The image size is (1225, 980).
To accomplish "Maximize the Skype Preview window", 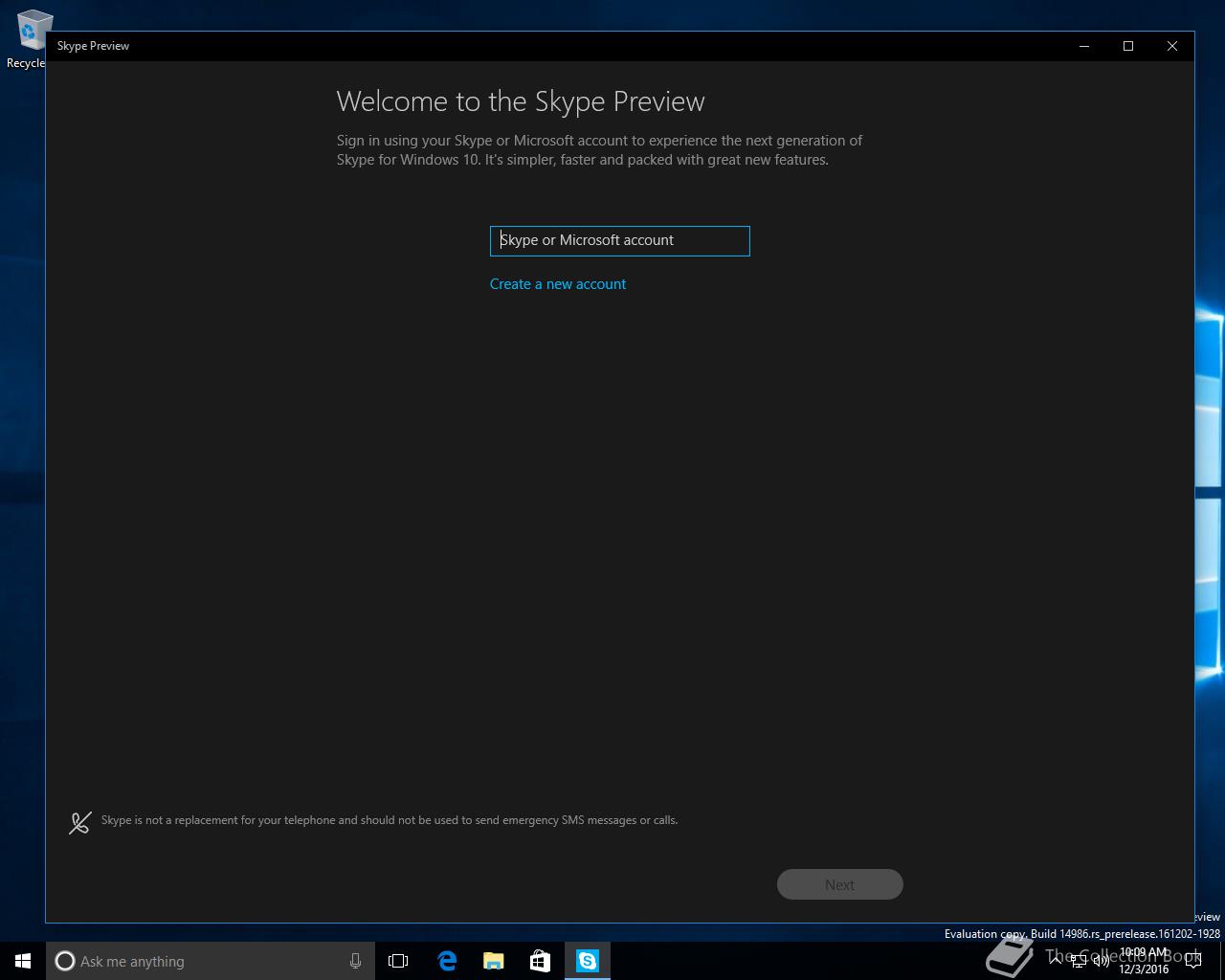I will [1128, 46].
